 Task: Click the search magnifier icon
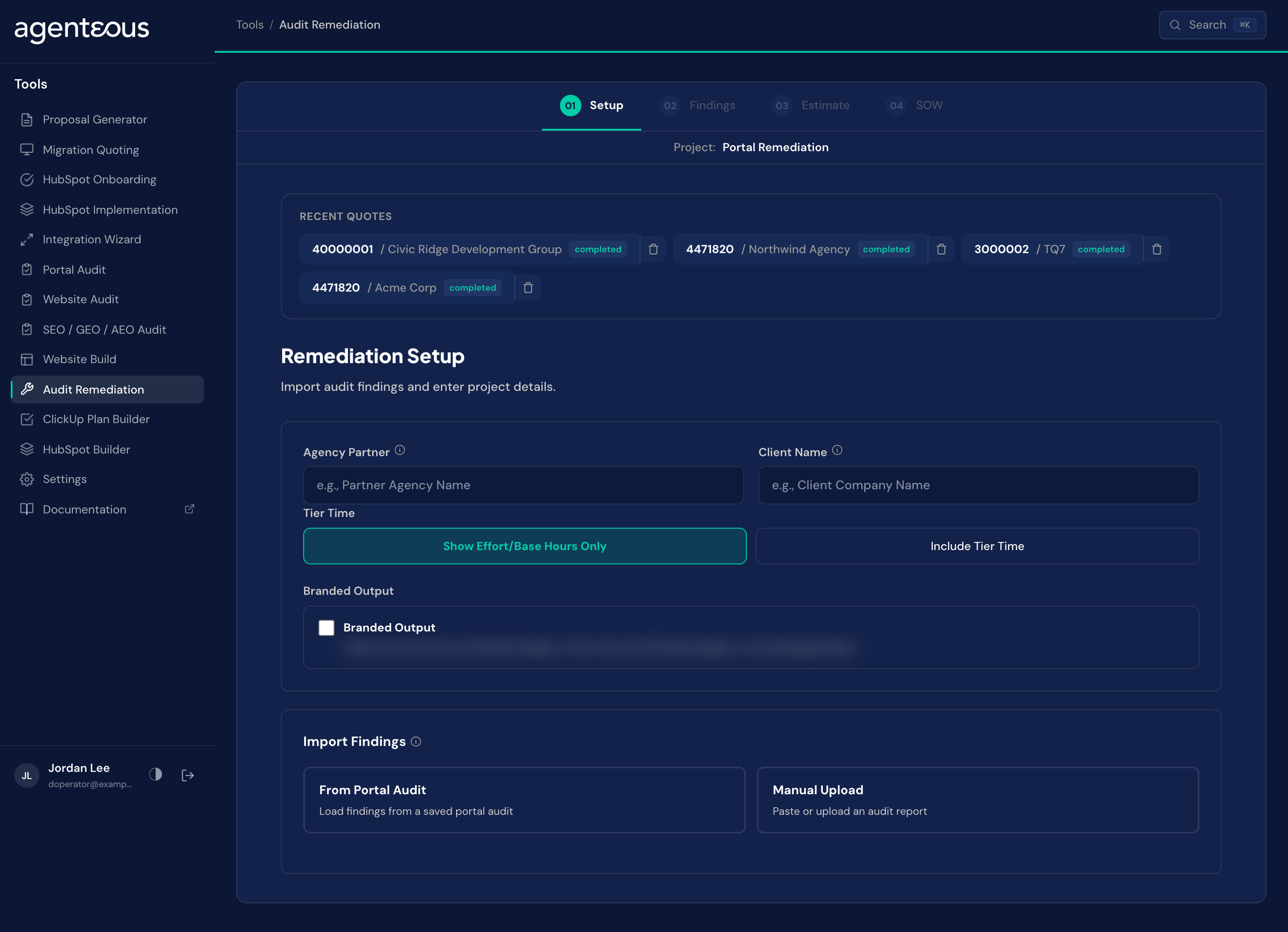point(1175,25)
